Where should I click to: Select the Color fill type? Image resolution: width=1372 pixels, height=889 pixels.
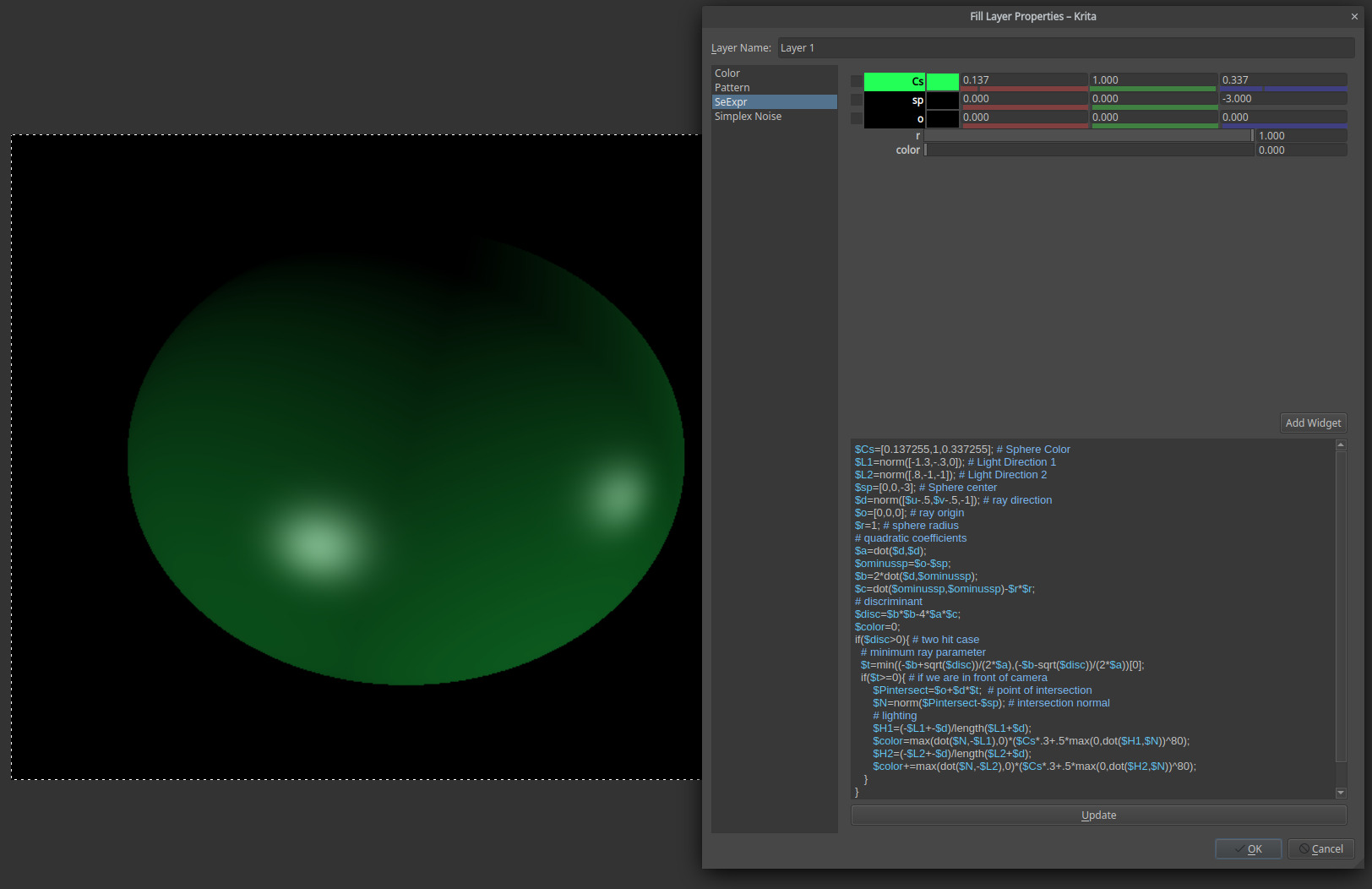pyautogui.click(x=727, y=74)
